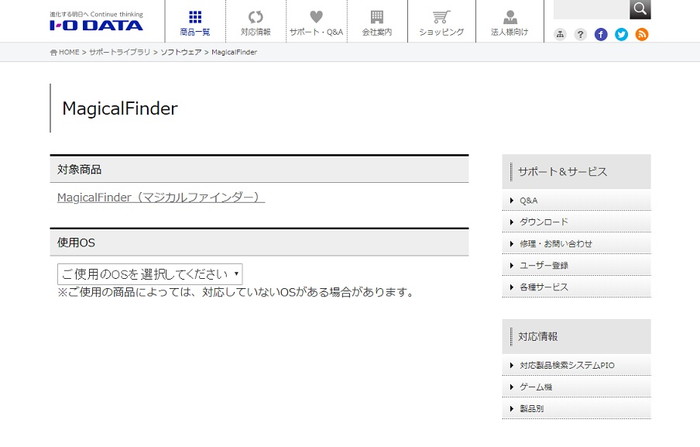Viewport: 700px width, 447px height.
Task: Open the 法人様向け menu item
Action: (x=509, y=22)
